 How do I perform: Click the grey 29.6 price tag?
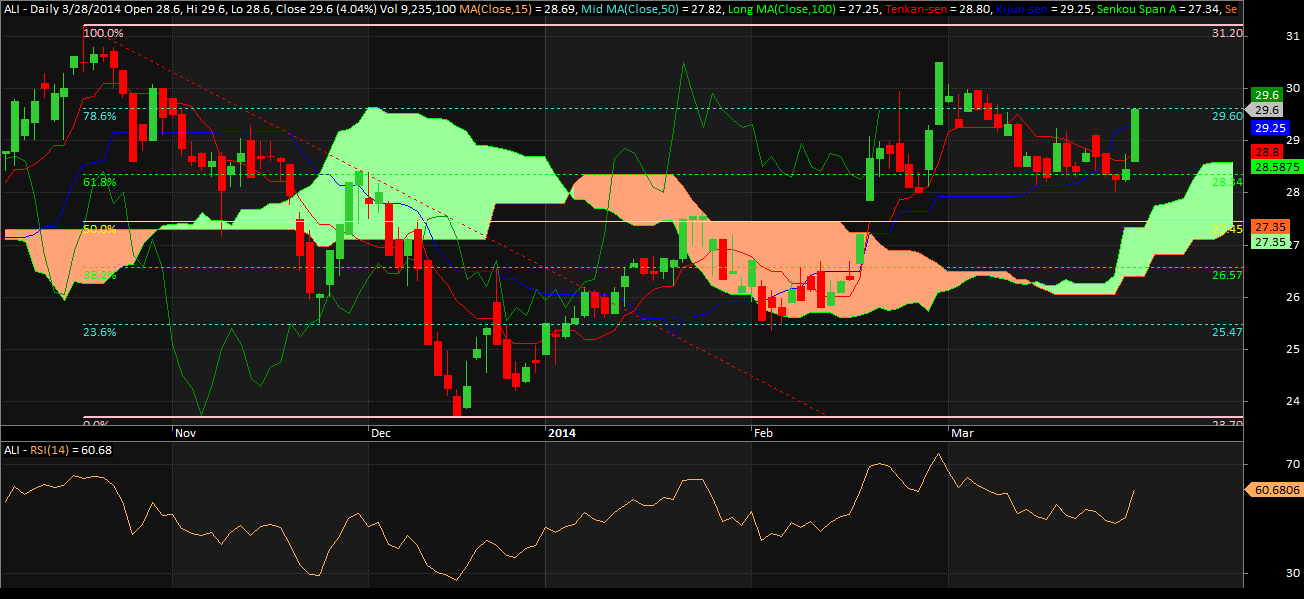(x=1265, y=109)
